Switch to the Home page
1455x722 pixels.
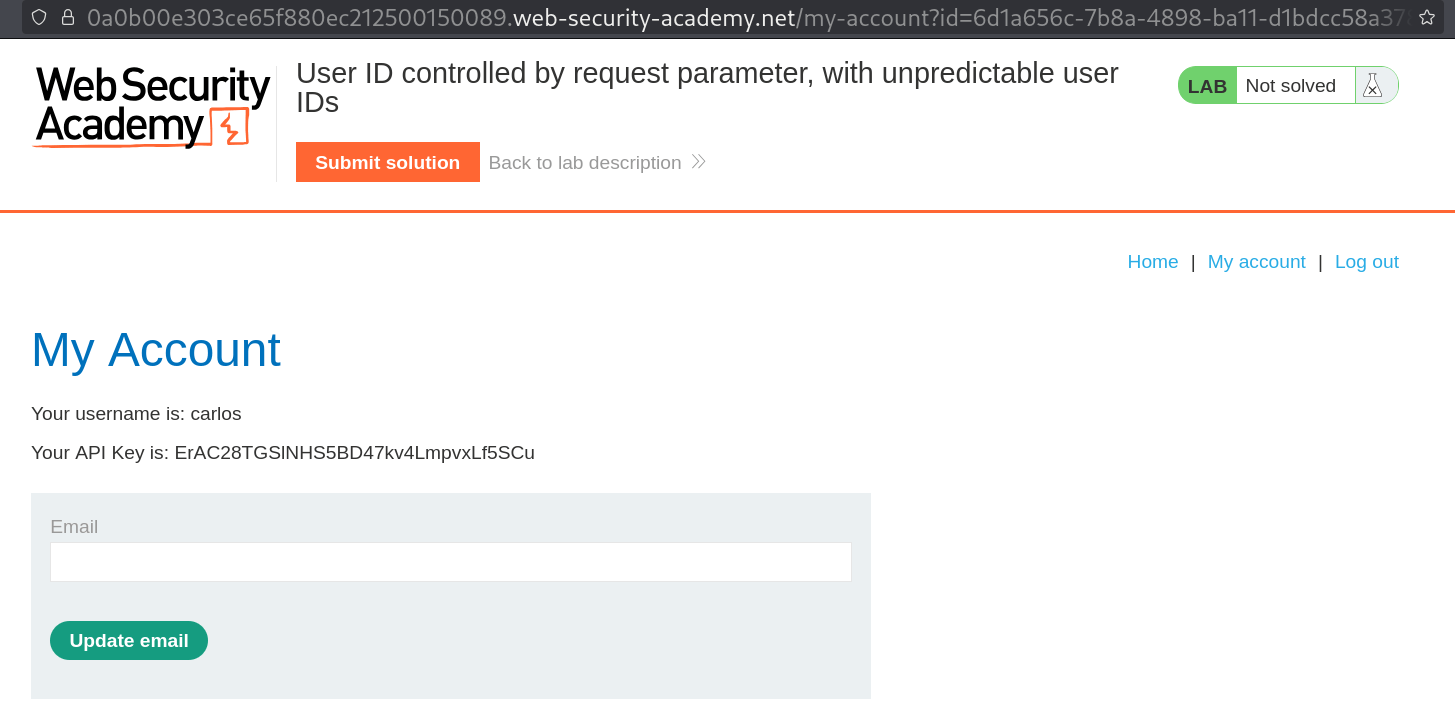pyautogui.click(x=1152, y=261)
